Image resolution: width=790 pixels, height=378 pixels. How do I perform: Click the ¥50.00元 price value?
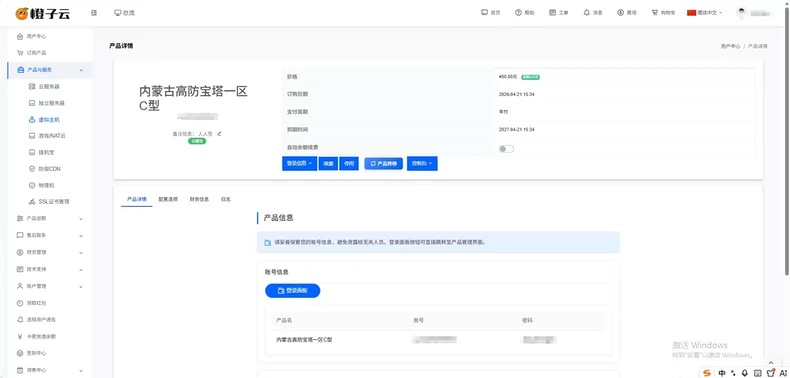[508, 77]
